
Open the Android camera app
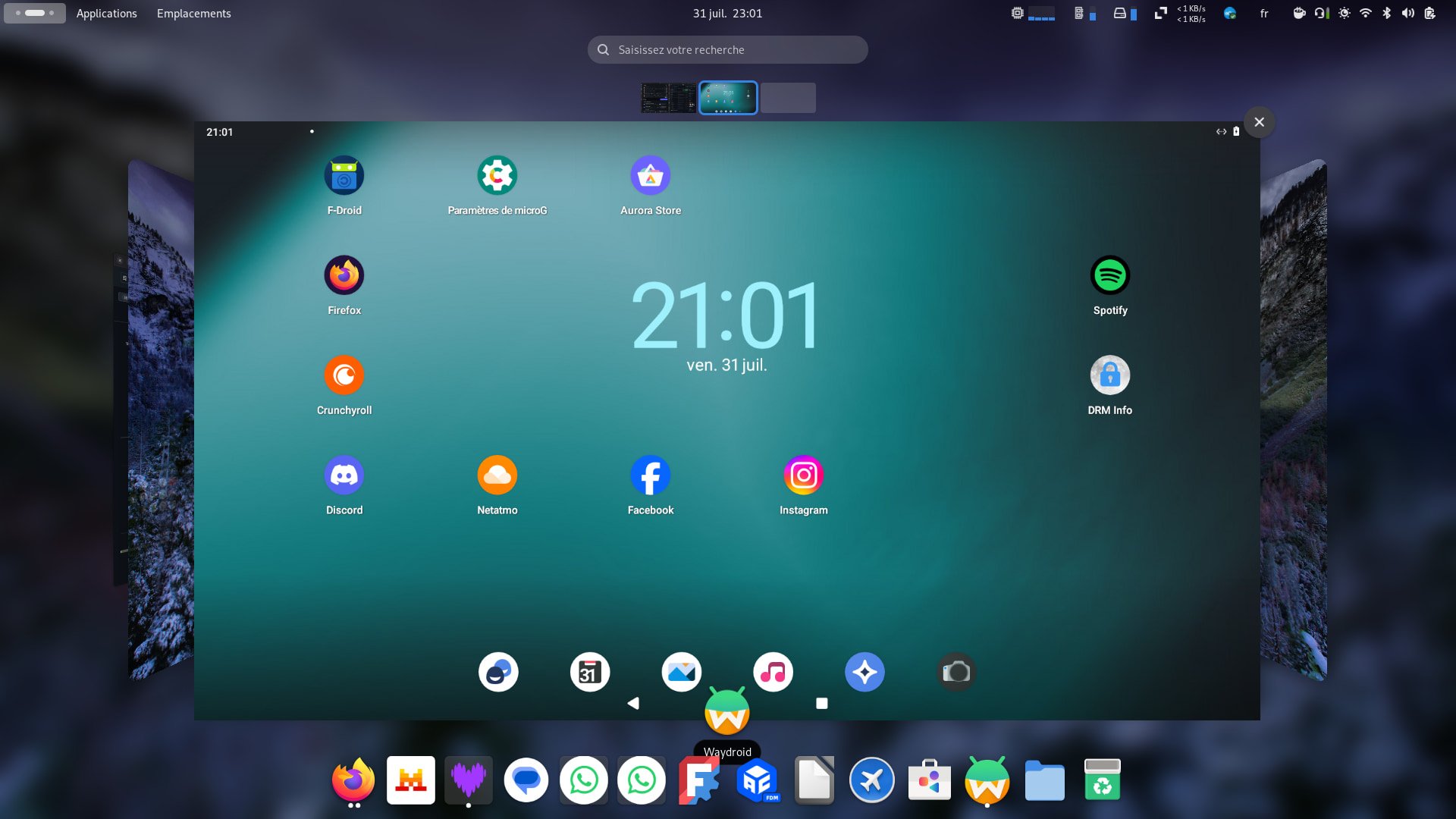tap(957, 672)
